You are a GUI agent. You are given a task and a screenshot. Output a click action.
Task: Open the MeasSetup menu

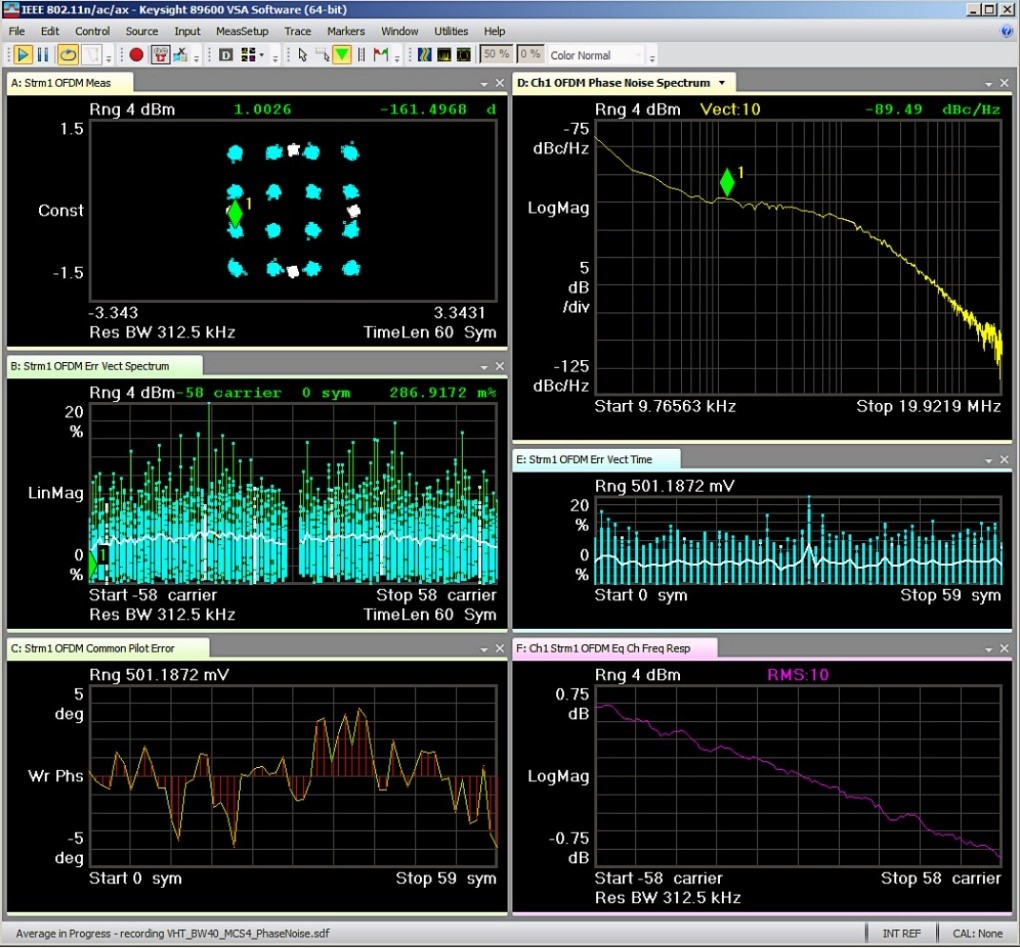tap(242, 31)
